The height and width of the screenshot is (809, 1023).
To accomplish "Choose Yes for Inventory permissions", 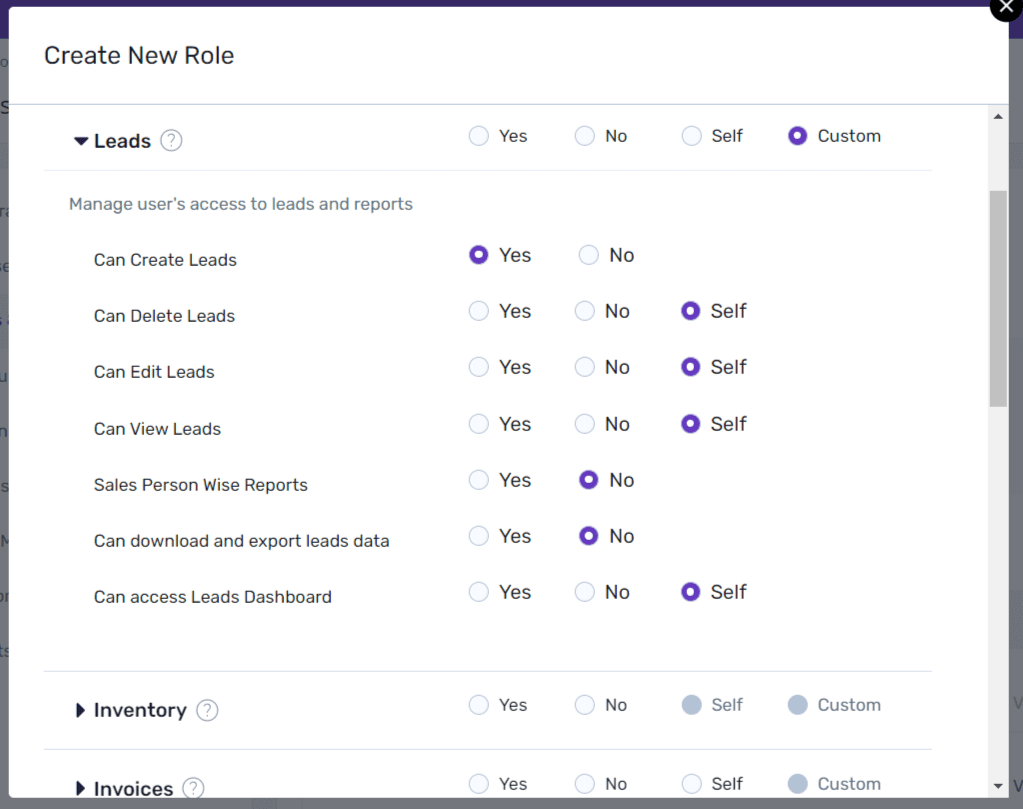I will [479, 705].
